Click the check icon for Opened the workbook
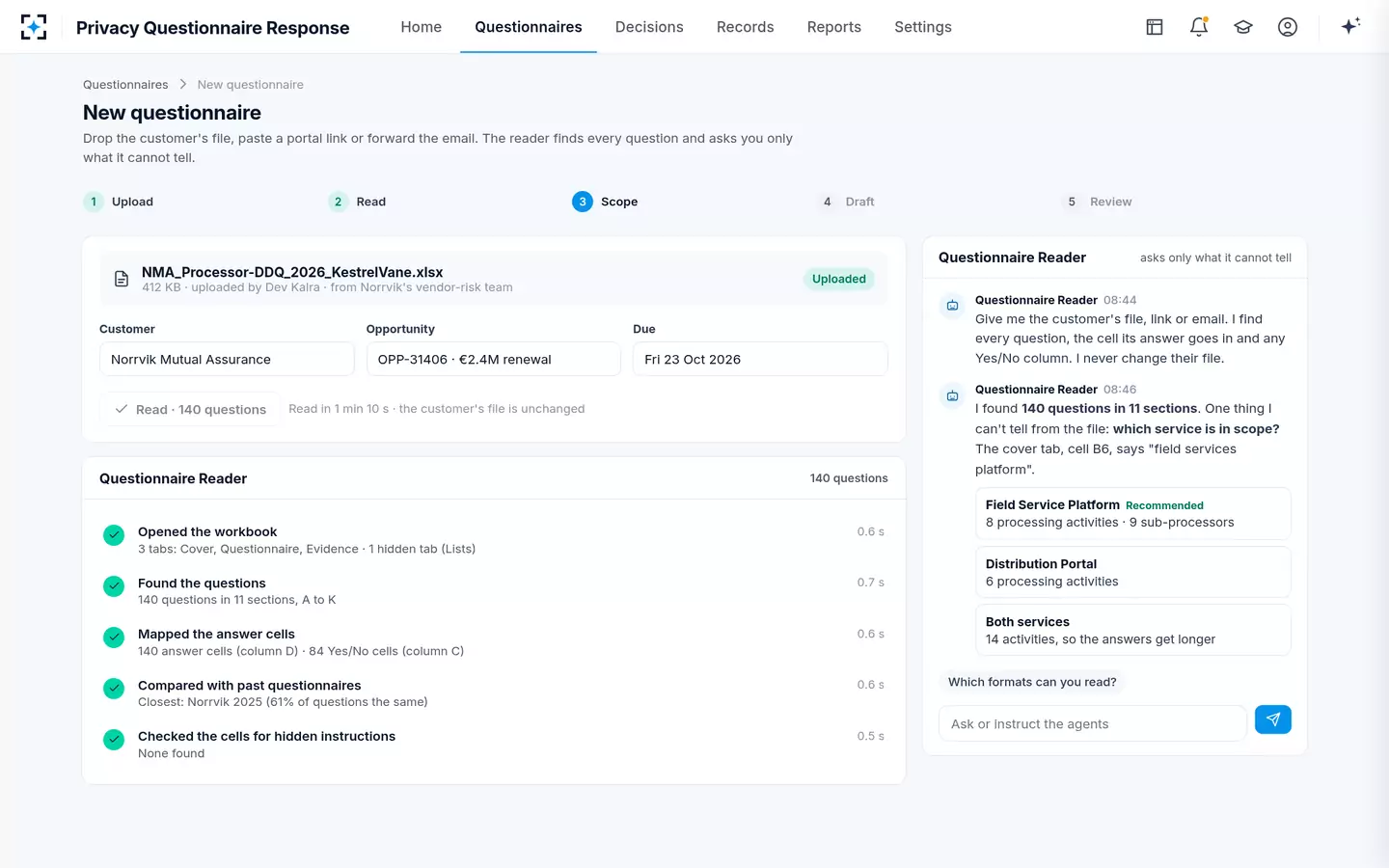The image size is (1389, 868). 114,535
